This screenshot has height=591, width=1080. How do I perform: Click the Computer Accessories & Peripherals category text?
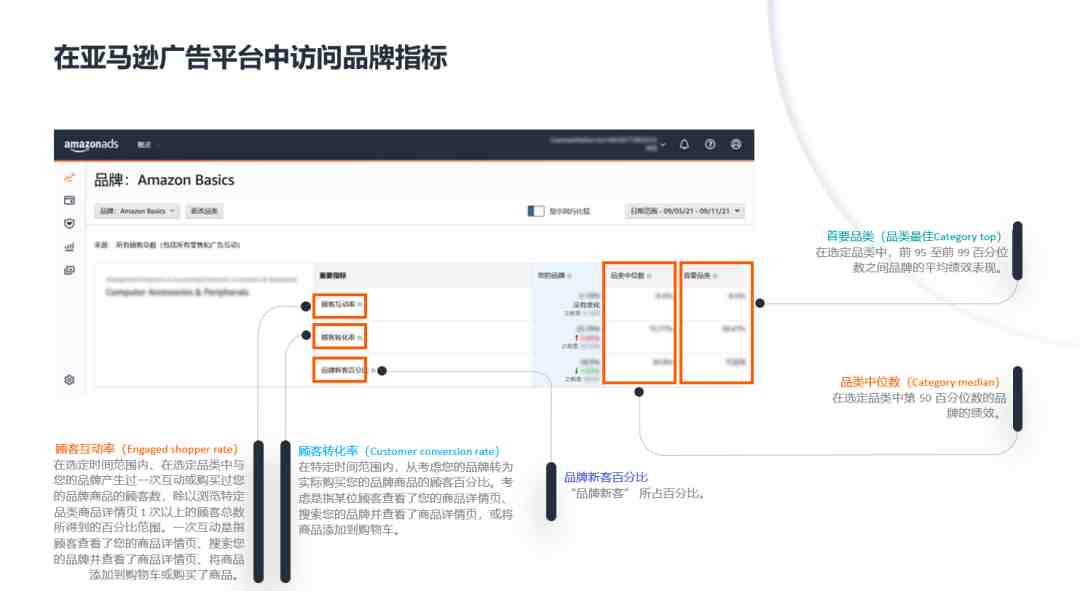(x=177, y=292)
